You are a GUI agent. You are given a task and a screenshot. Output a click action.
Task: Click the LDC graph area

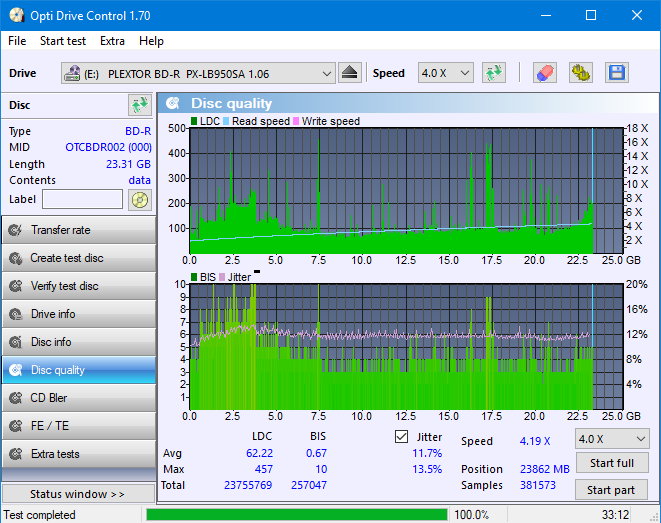(x=406, y=190)
